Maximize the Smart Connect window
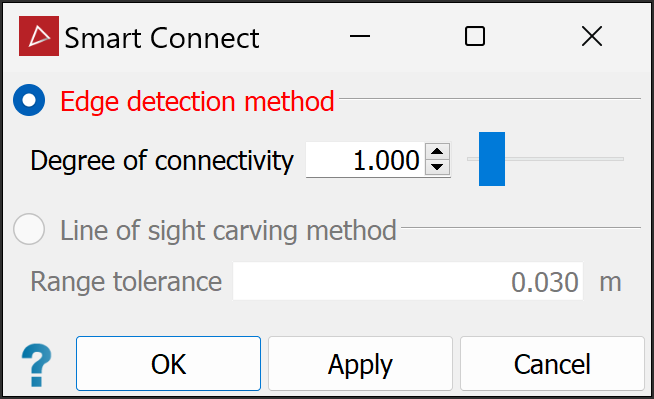The height and width of the screenshot is (399, 654). coord(475,36)
